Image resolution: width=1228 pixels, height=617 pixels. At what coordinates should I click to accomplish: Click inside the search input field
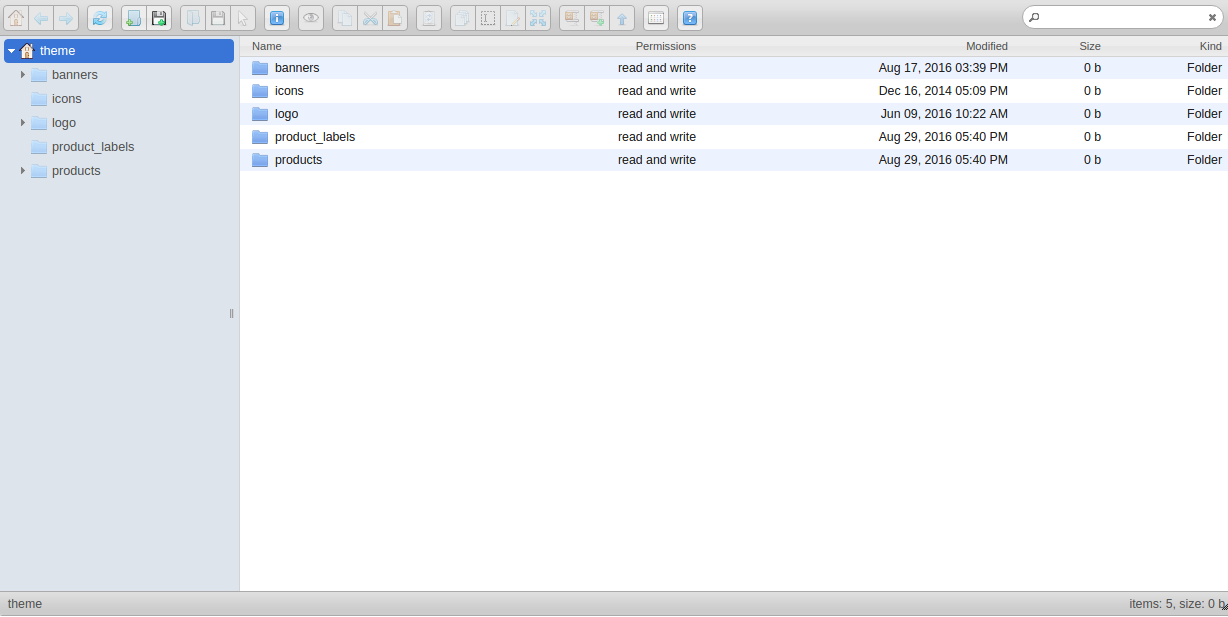1122,17
